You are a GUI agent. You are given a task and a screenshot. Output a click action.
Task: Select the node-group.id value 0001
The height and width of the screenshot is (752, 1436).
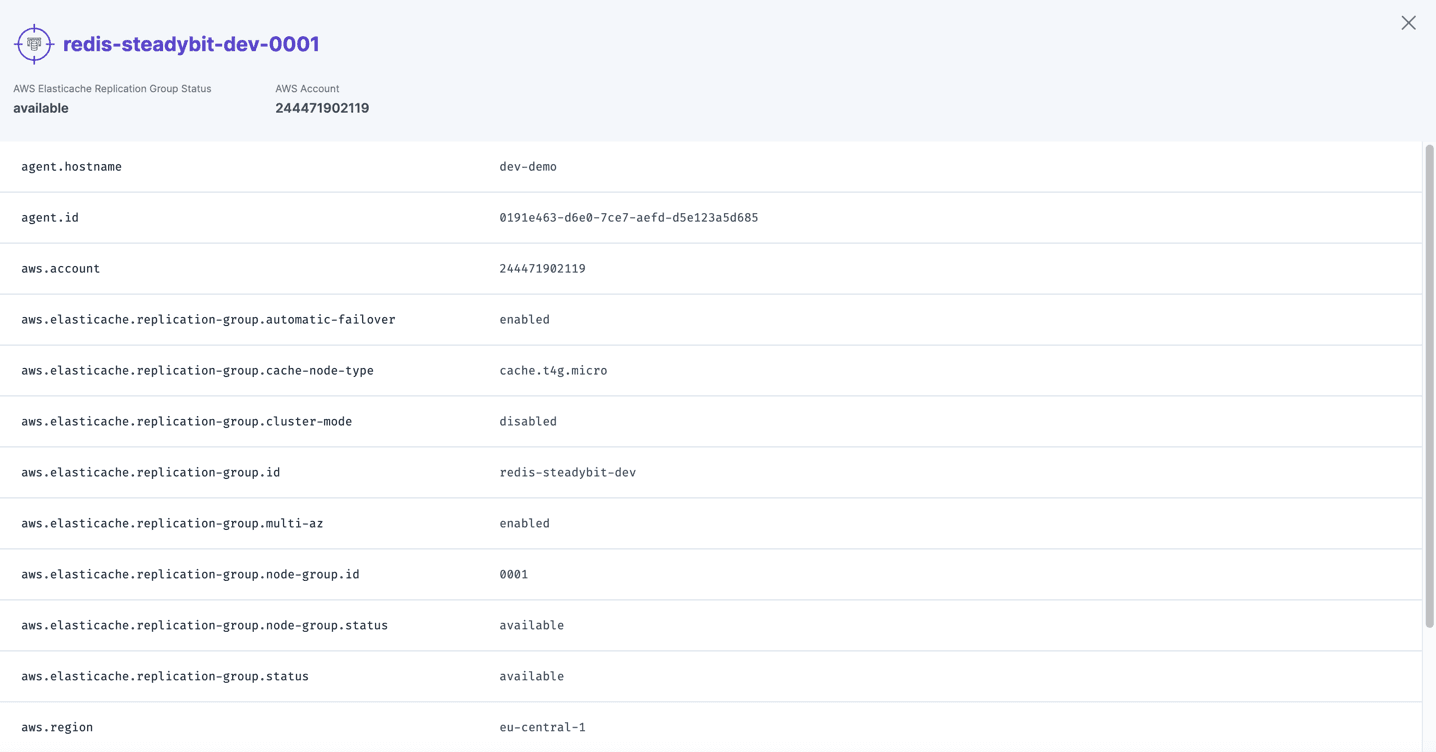coord(513,575)
